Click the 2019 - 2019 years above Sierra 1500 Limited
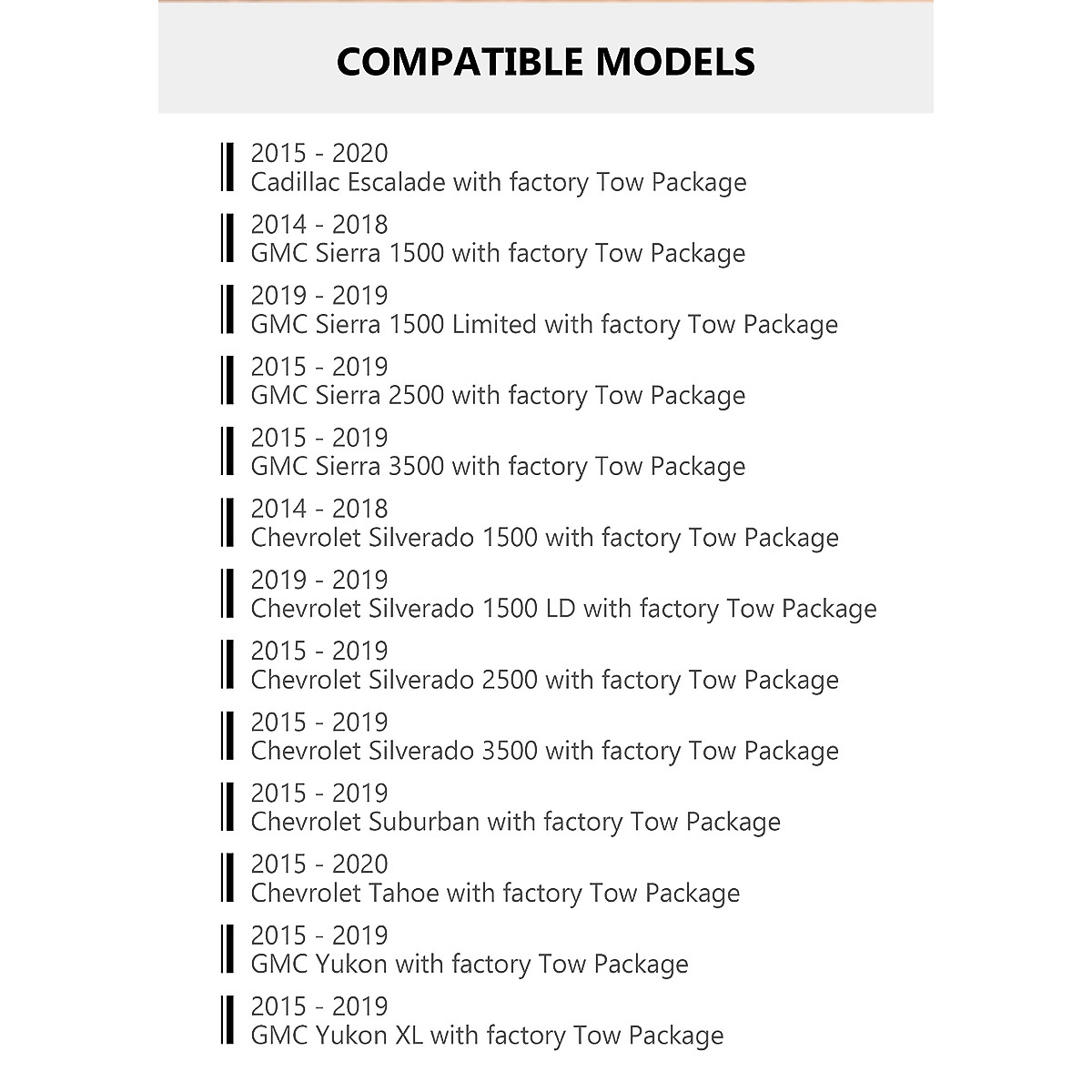The height and width of the screenshot is (1092, 1092). (x=319, y=296)
